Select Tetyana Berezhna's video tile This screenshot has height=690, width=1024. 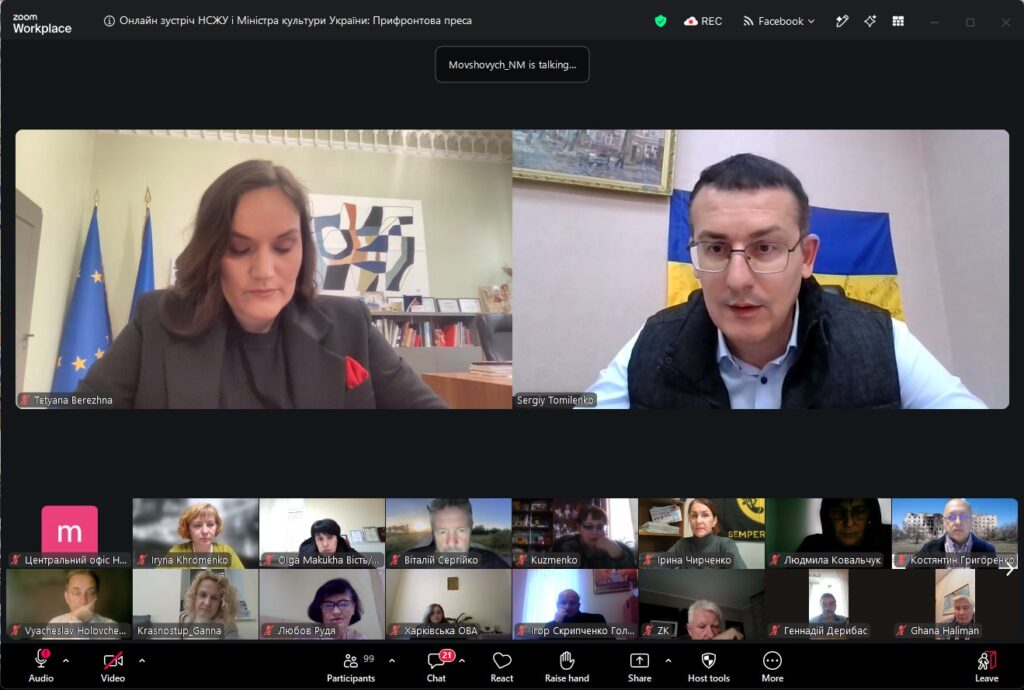coord(264,269)
